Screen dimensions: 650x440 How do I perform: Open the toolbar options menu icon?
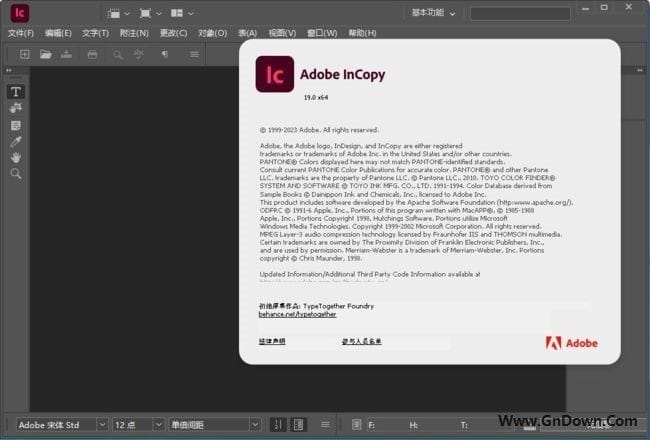pyautogui.click(x=194, y=54)
